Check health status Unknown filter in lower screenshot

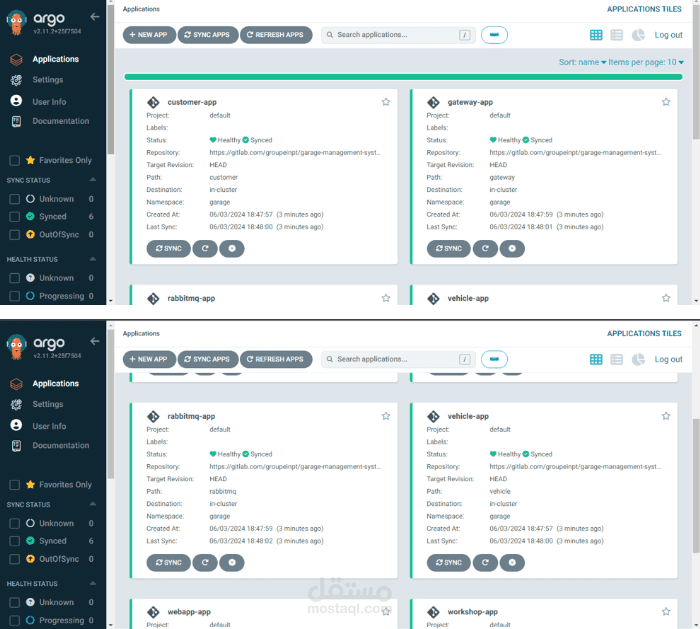click(15, 602)
